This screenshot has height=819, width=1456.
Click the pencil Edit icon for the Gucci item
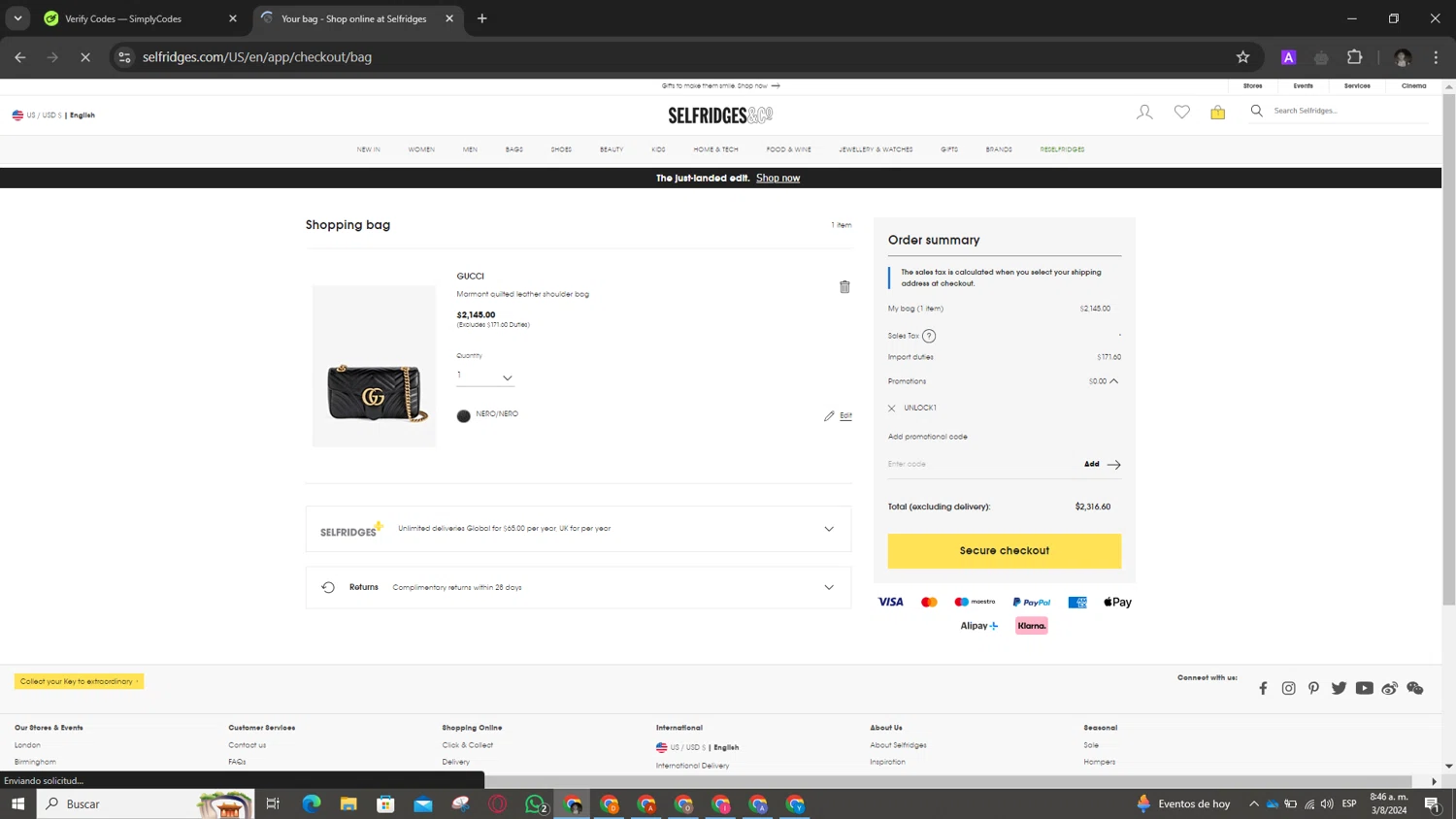tap(829, 415)
